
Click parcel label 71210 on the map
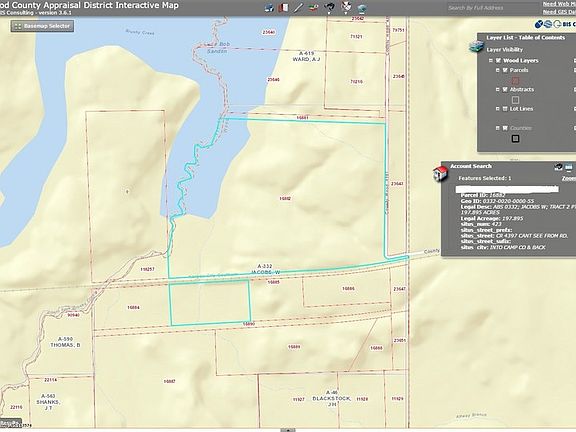(356, 82)
